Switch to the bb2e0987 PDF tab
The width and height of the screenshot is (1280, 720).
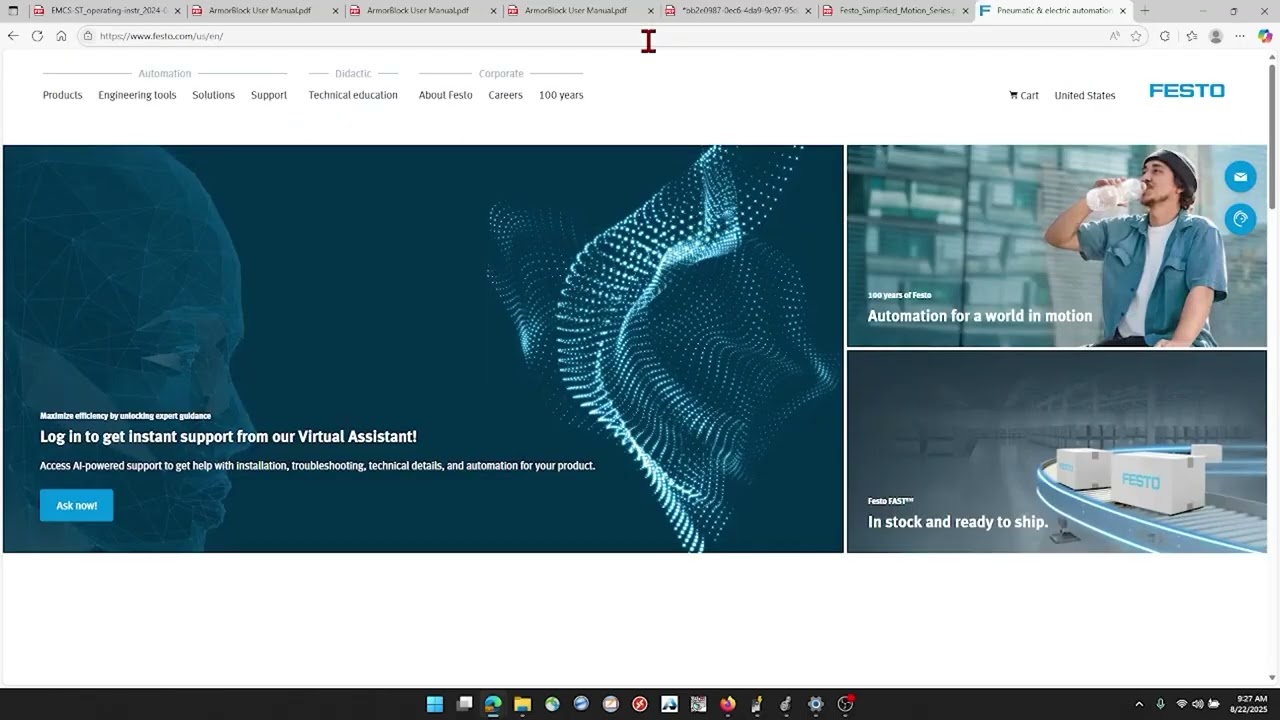tap(739, 11)
